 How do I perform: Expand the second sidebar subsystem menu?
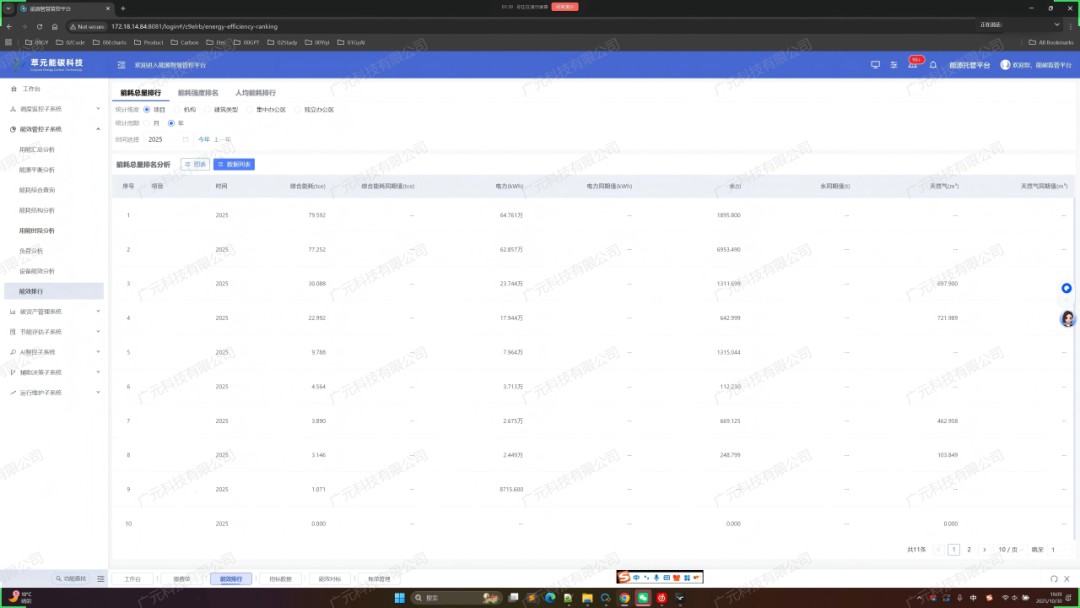pyautogui.click(x=54, y=109)
